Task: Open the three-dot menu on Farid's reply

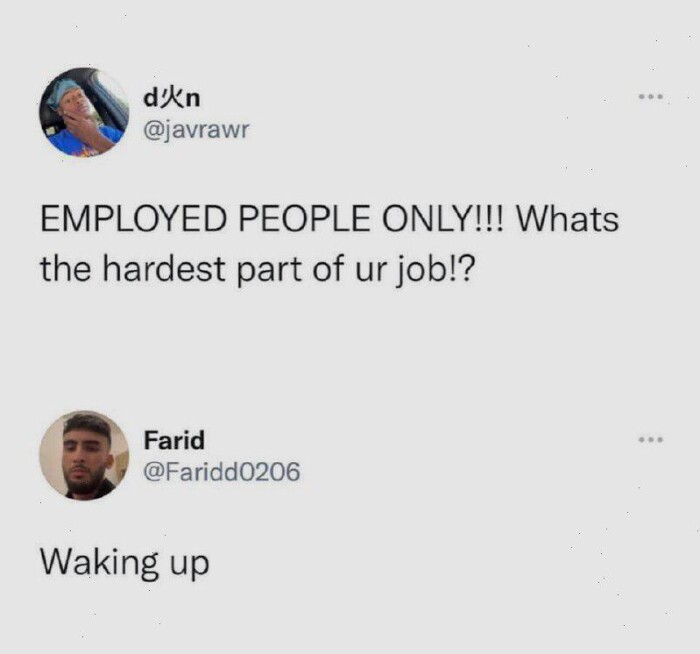Action: [x=651, y=440]
